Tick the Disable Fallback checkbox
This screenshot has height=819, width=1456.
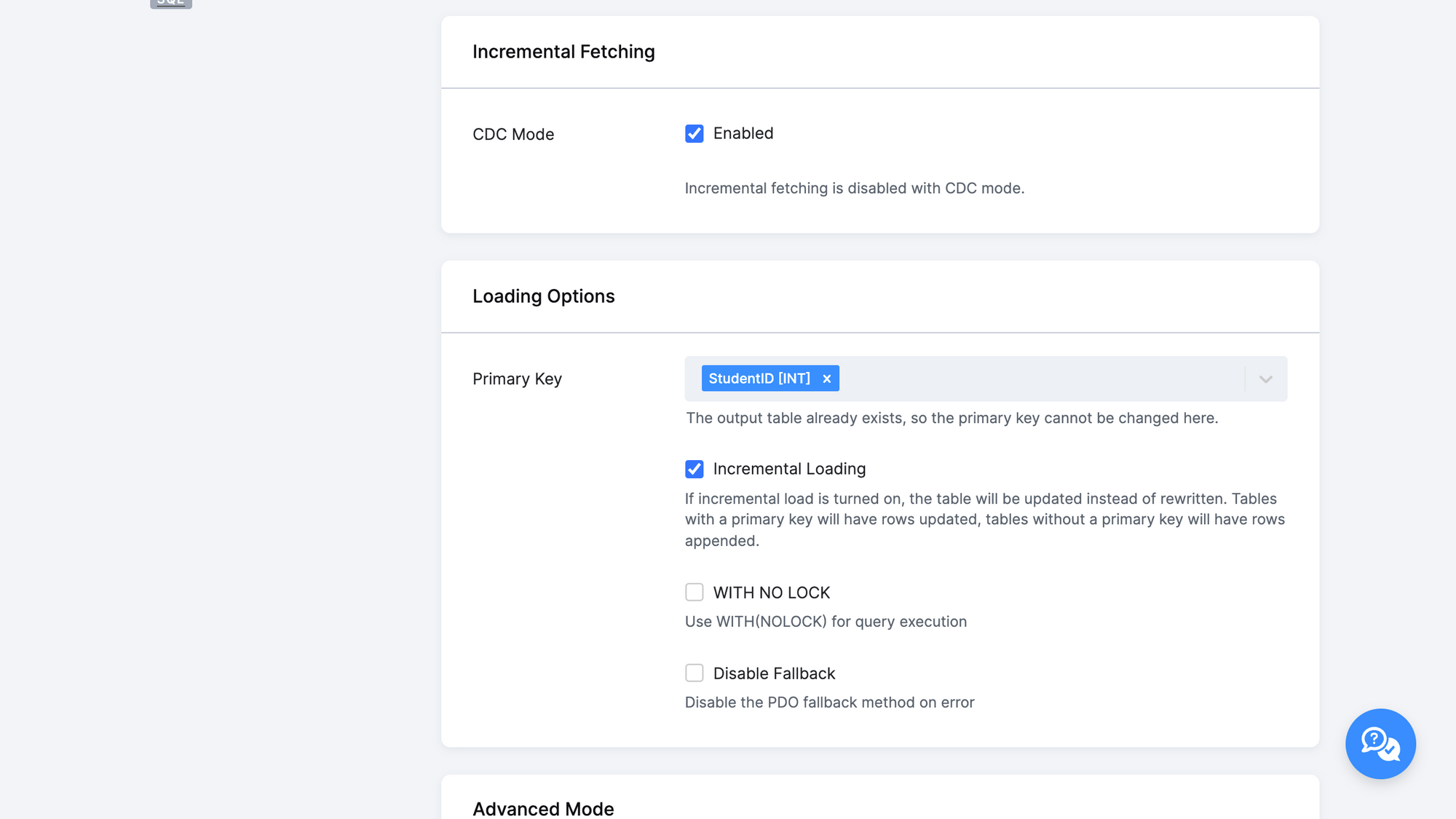[x=694, y=673]
